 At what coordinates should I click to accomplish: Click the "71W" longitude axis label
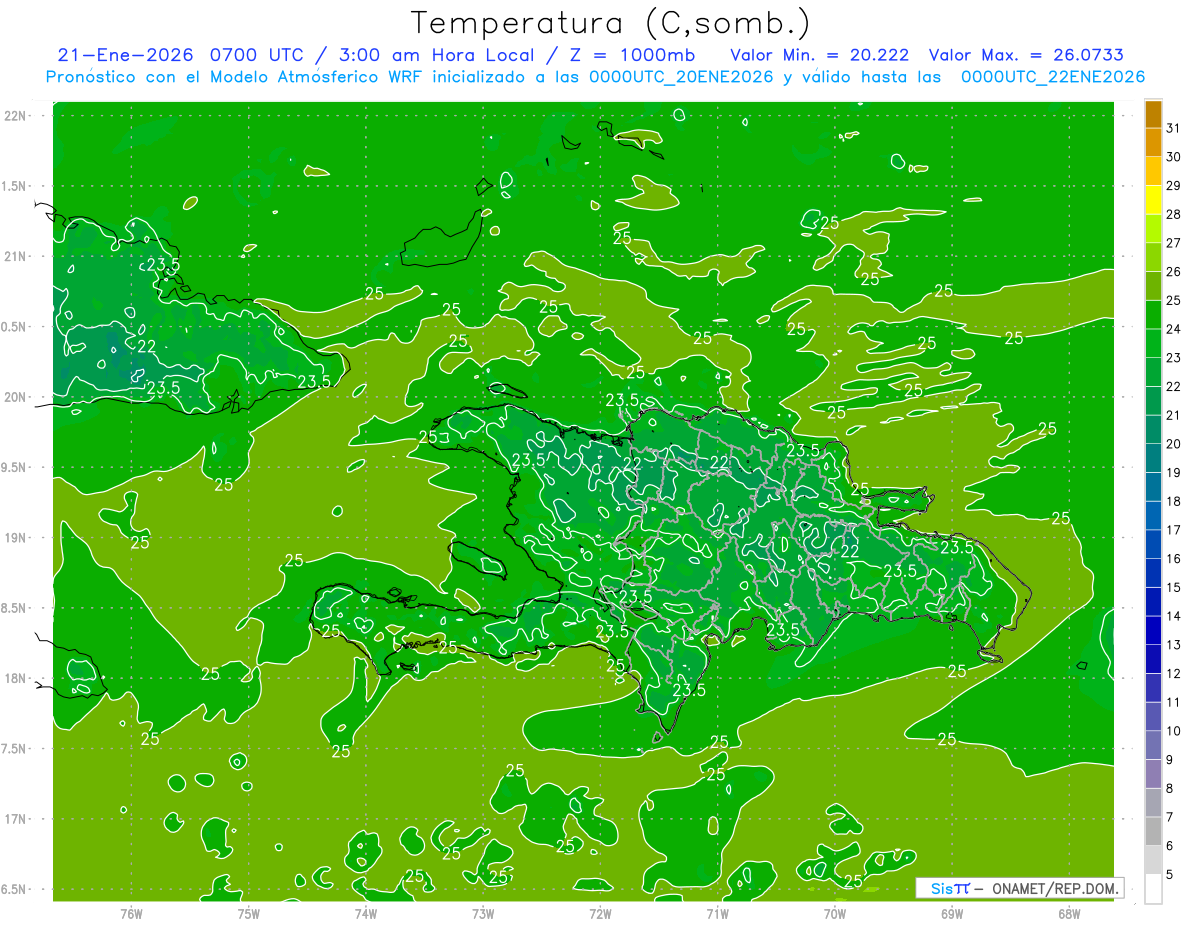pyautogui.click(x=717, y=914)
